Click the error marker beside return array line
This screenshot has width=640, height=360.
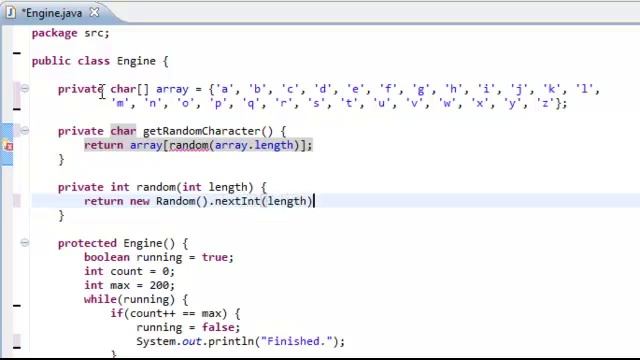(x=8, y=145)
